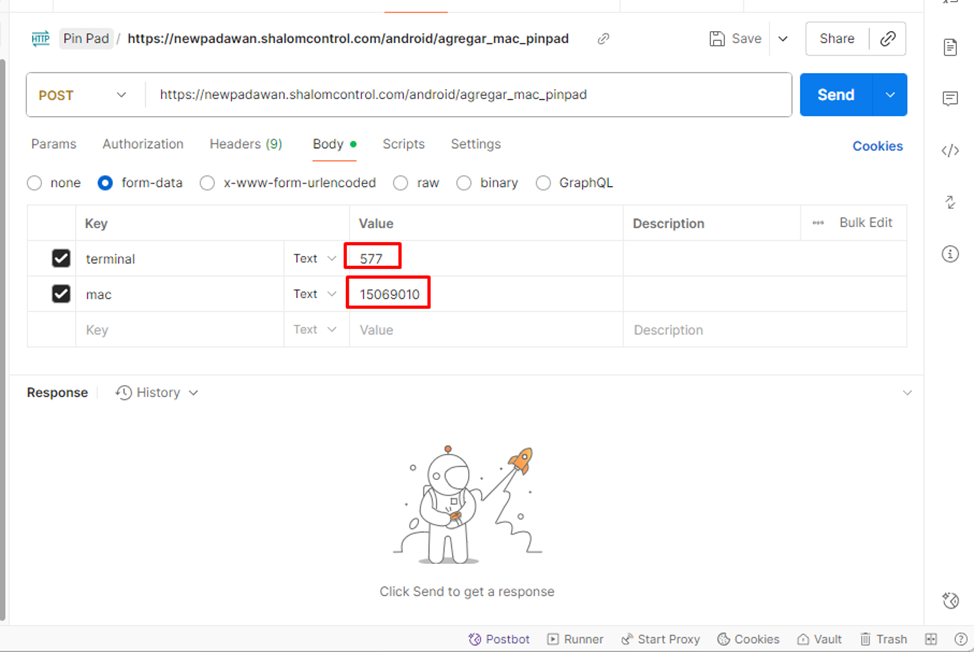Select the raw body type option
974x652 pixels.
401,183
